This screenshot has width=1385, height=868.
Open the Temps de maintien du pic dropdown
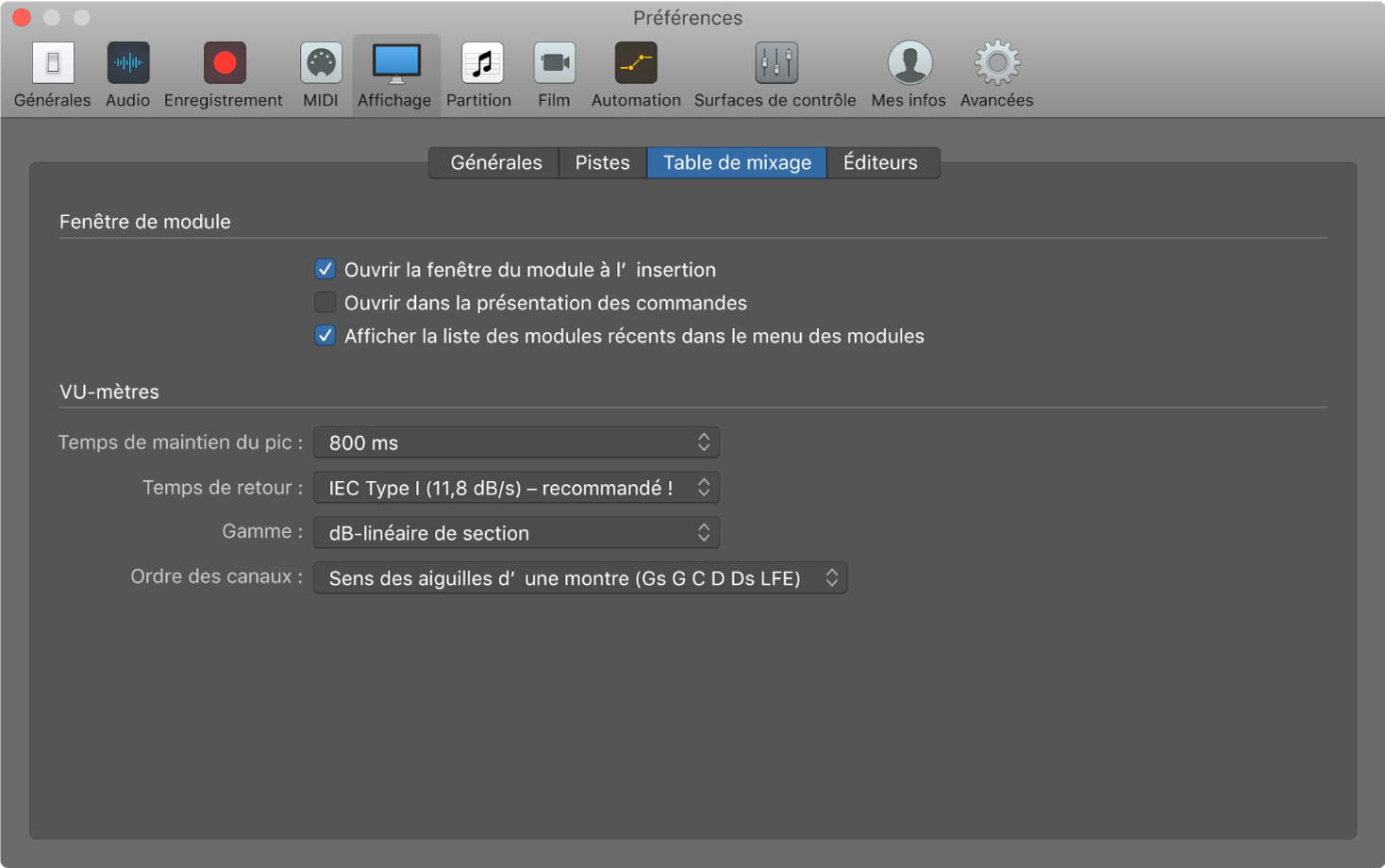[x=516, y=442]
